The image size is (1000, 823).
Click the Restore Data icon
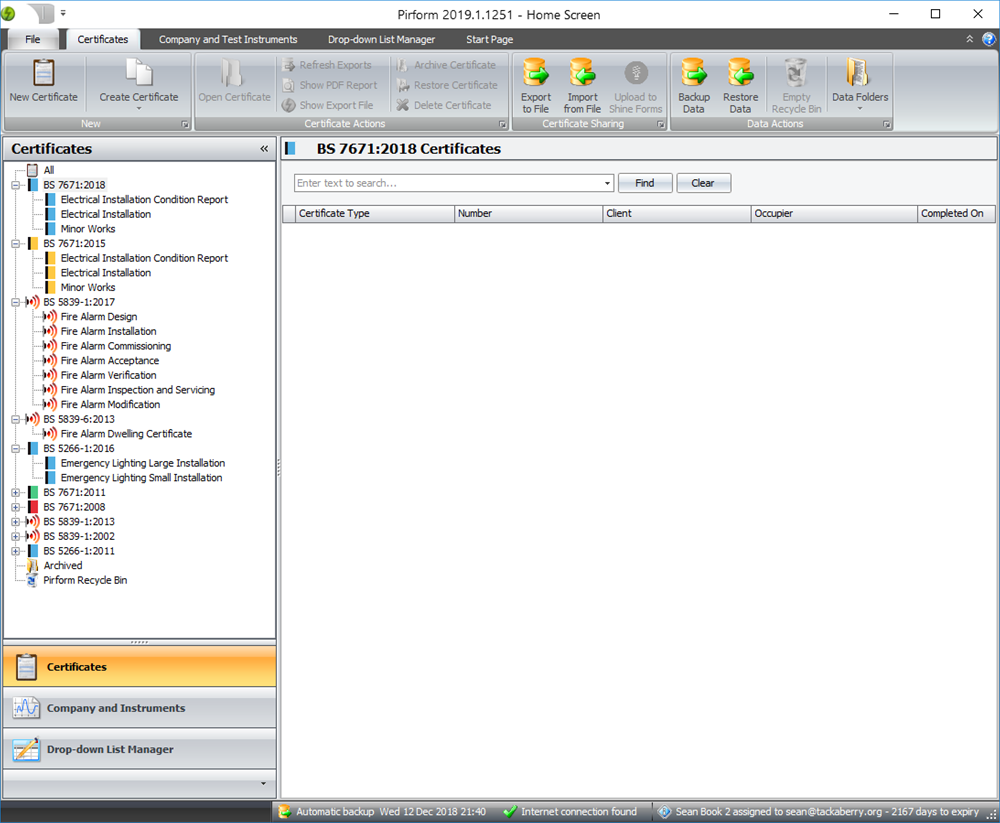pos(740,74)
